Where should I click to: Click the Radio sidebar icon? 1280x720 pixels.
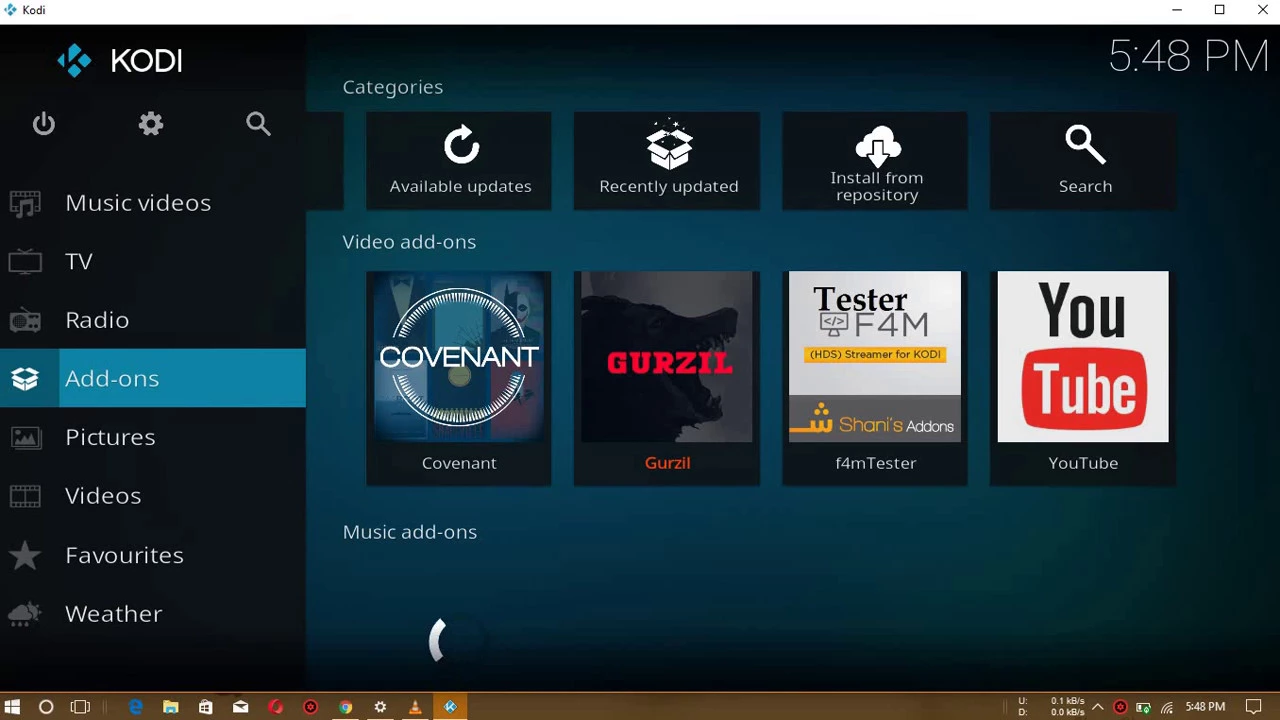click(x=25, y=320)
